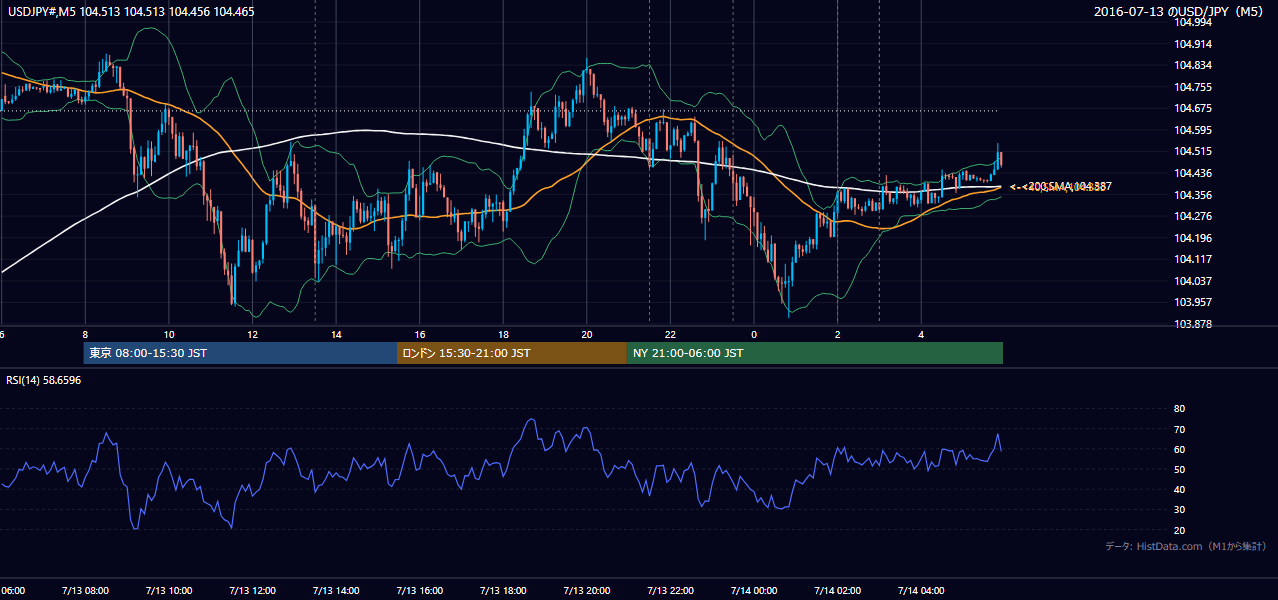Select the 7/13 20:00 date axis label
The height and width of the screenshot is (600, 1278).
click(x=586, y=591)
